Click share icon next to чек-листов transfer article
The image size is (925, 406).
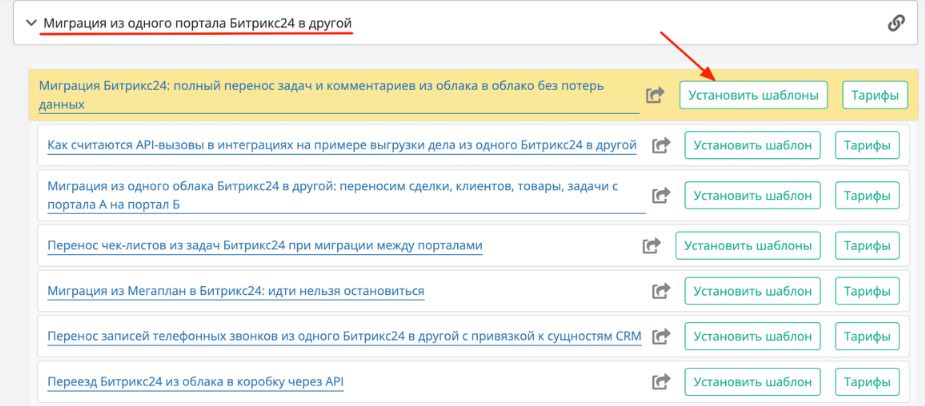pos(651,245)
